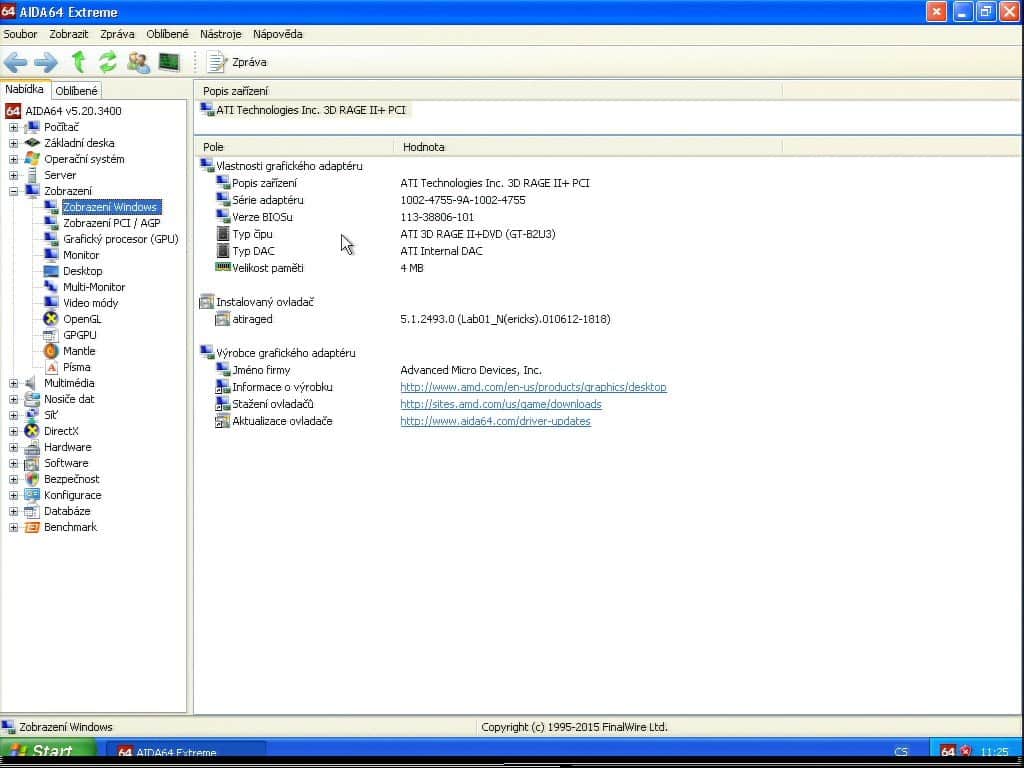This screenshot has width=1024, height=768.
Task: Collapse the Zobrazení tree node
Action: (x=14, y=191)
